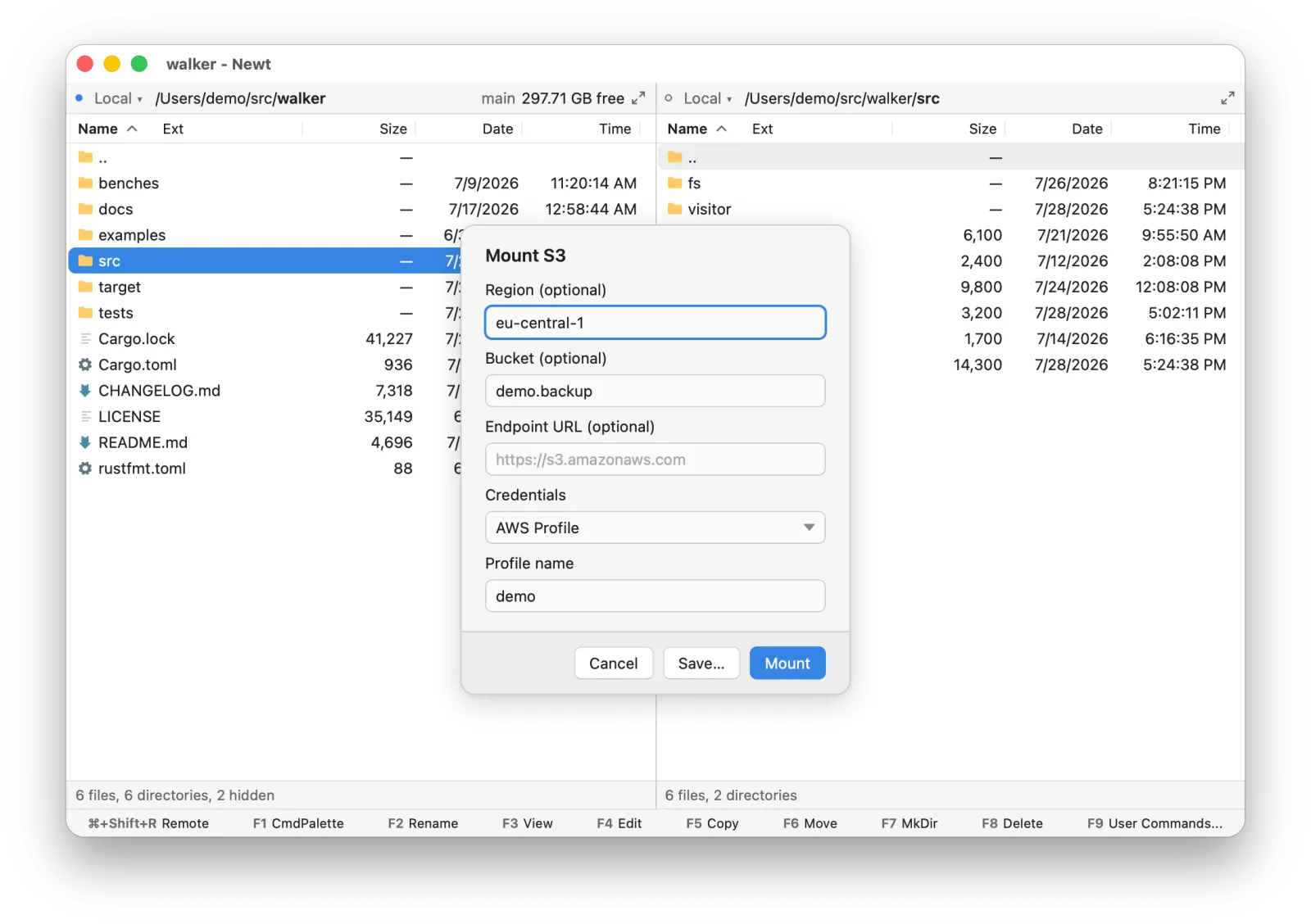Click the target folder icon
Viewport: 1311px width, 924px height.
click(85, 287)
